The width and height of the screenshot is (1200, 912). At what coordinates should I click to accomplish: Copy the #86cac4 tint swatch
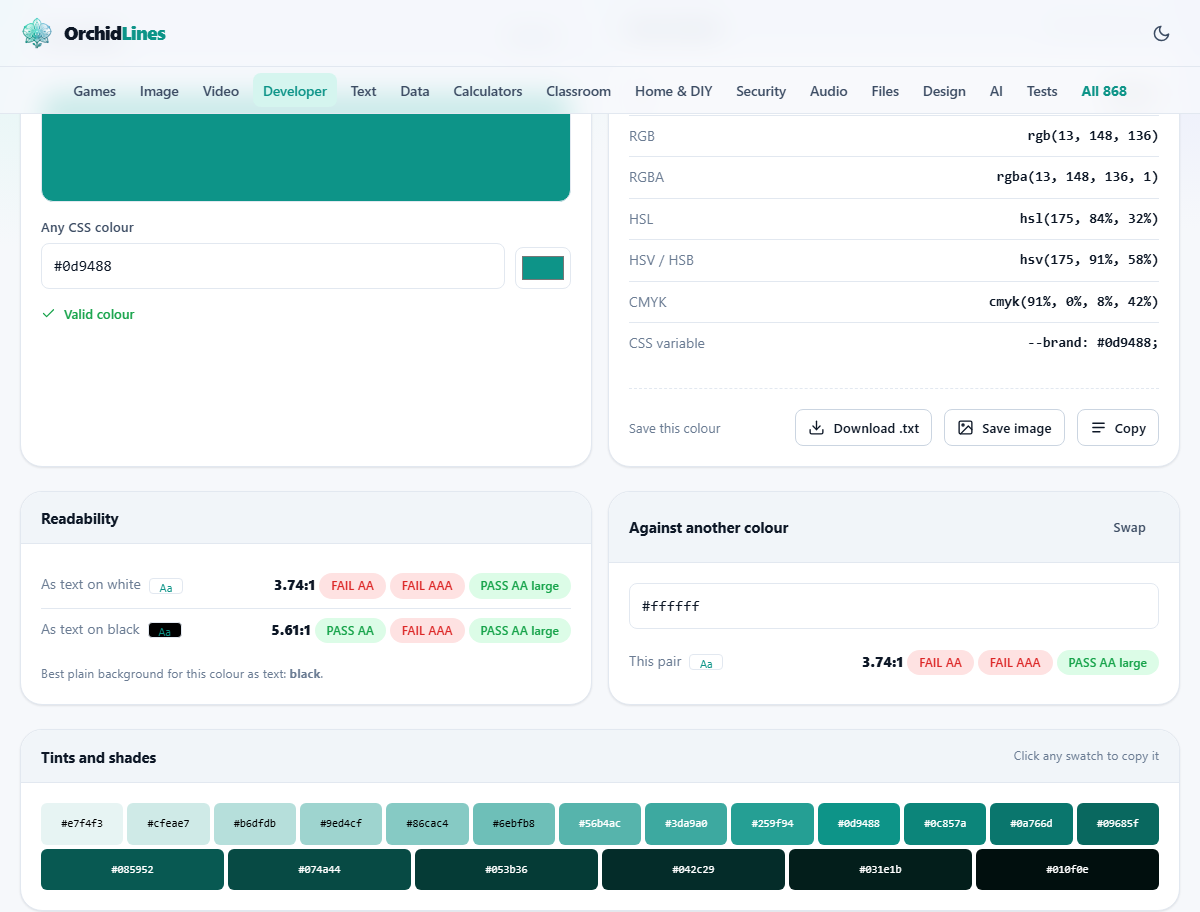(427, 824)
